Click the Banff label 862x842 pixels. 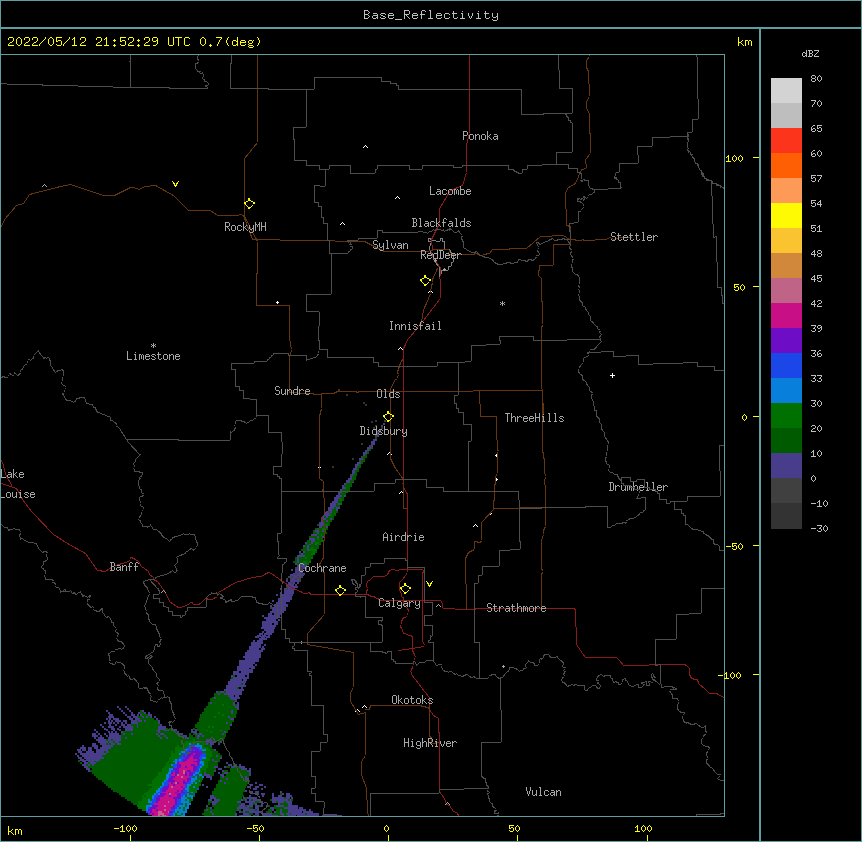(x=124, y=567)
